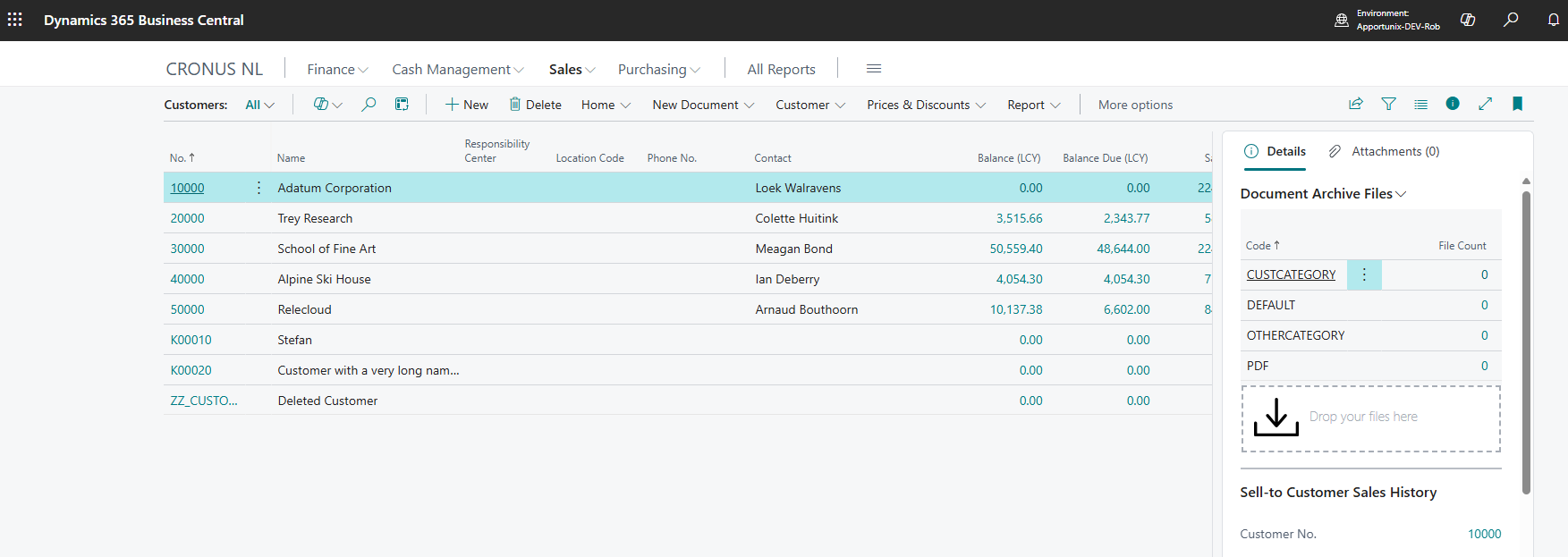Click the Share icon on the action bar
Screen dimensions: 1568x557
(1356, 104)
